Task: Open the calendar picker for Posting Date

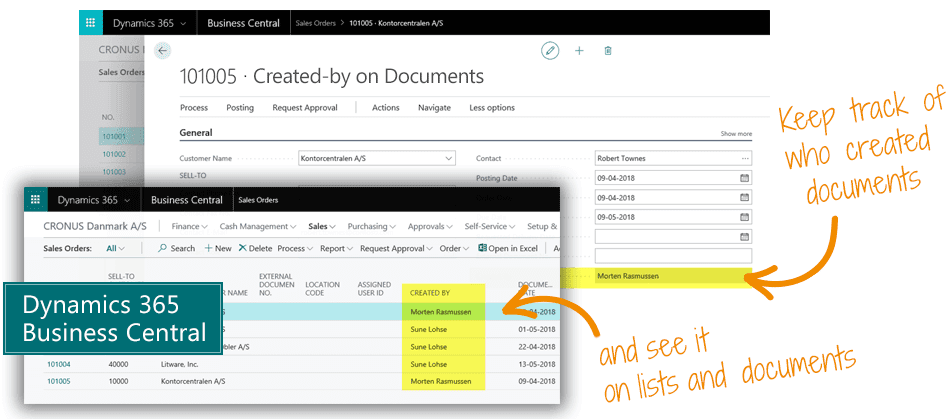Action: coord(745,178)
